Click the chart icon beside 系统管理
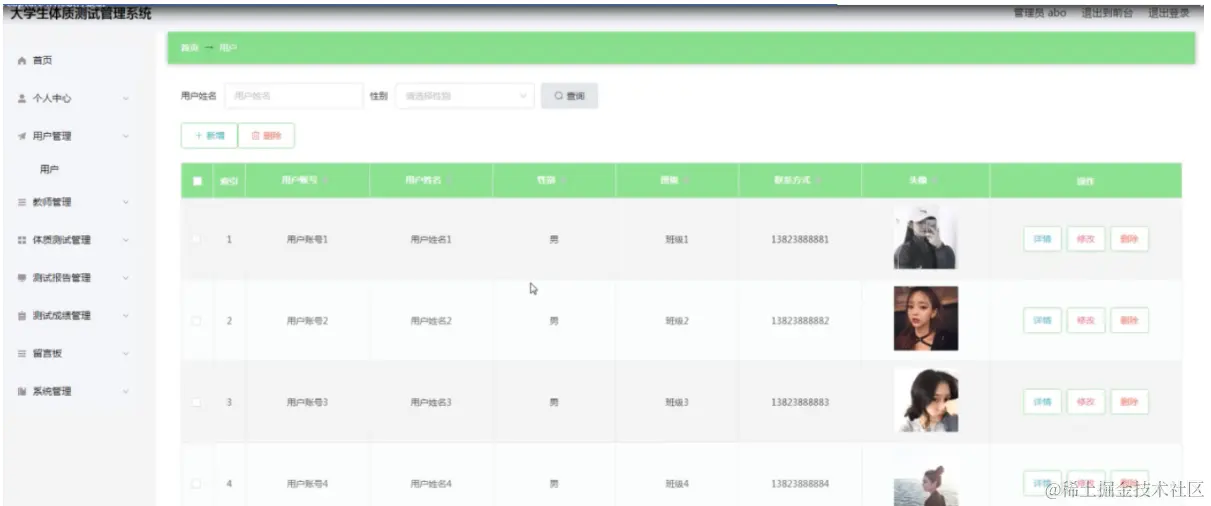The image size is (1211, 506). point(22,392)
